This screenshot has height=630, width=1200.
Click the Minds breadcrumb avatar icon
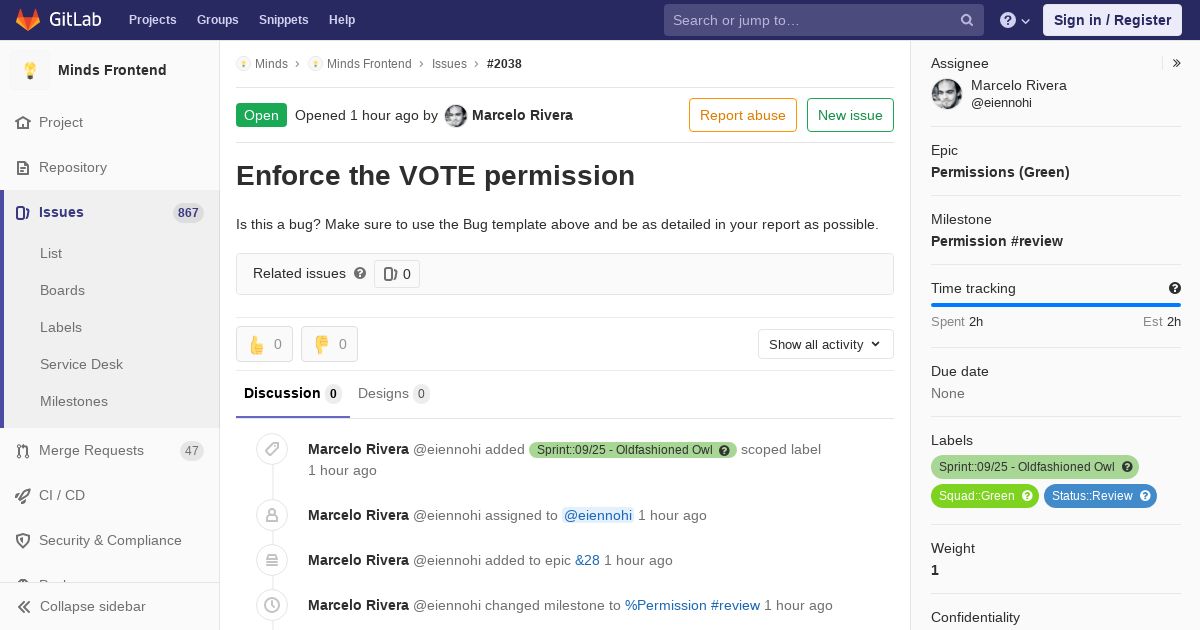[x=243, y=64]
